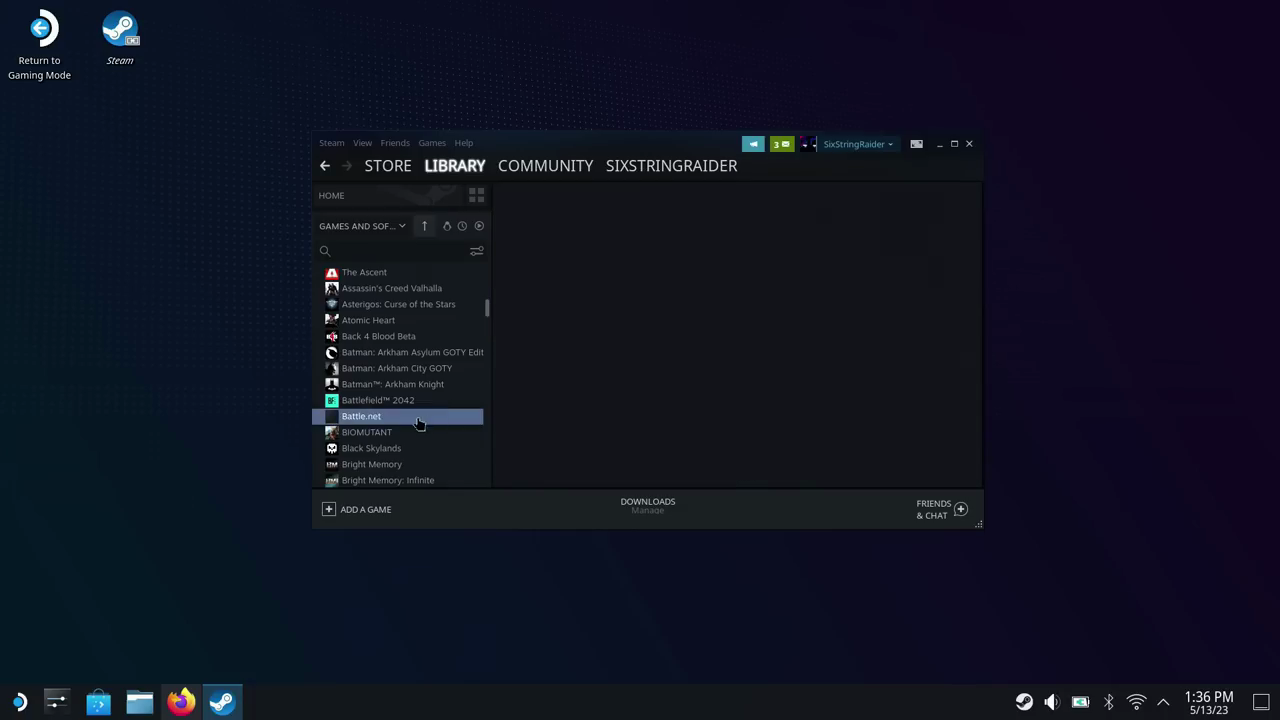Click the library list scrollbar thumb

click(x=487, y=308)
